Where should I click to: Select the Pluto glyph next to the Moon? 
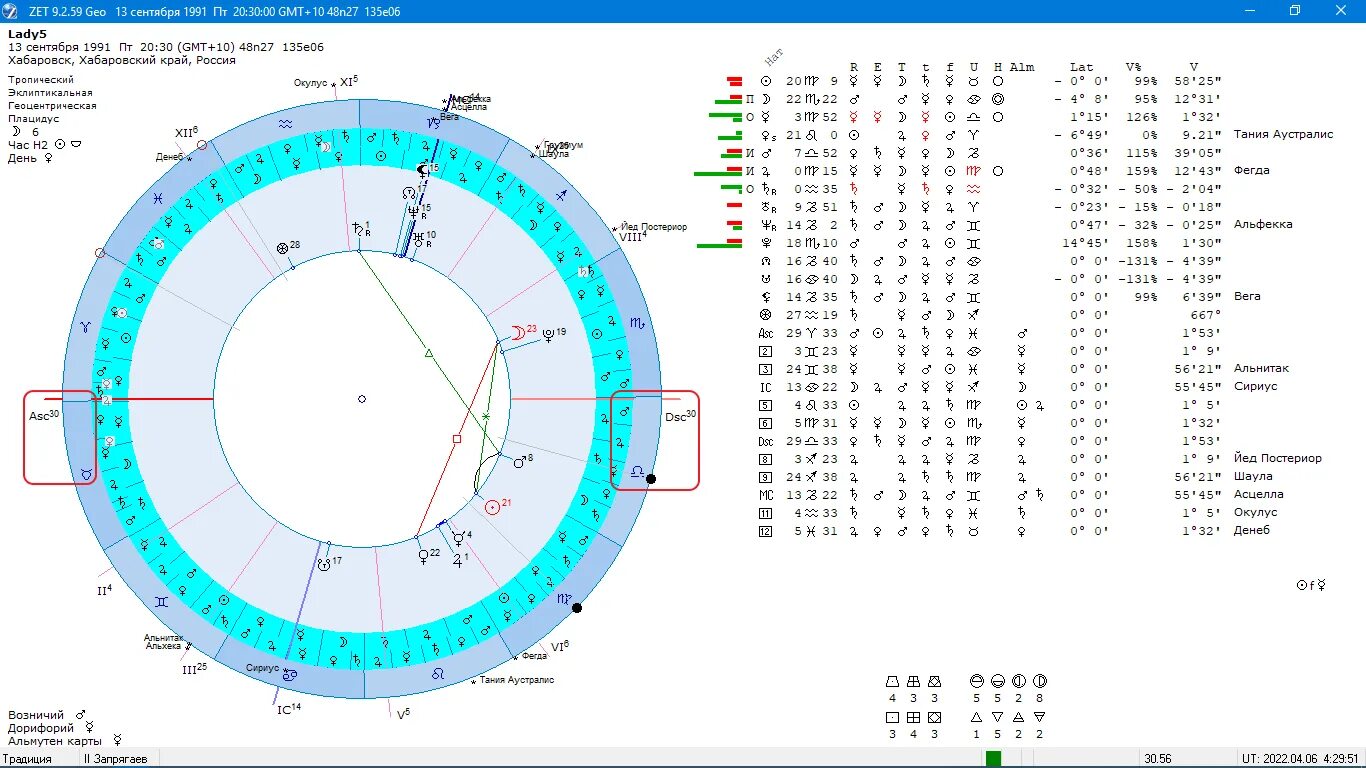[548, 334]
